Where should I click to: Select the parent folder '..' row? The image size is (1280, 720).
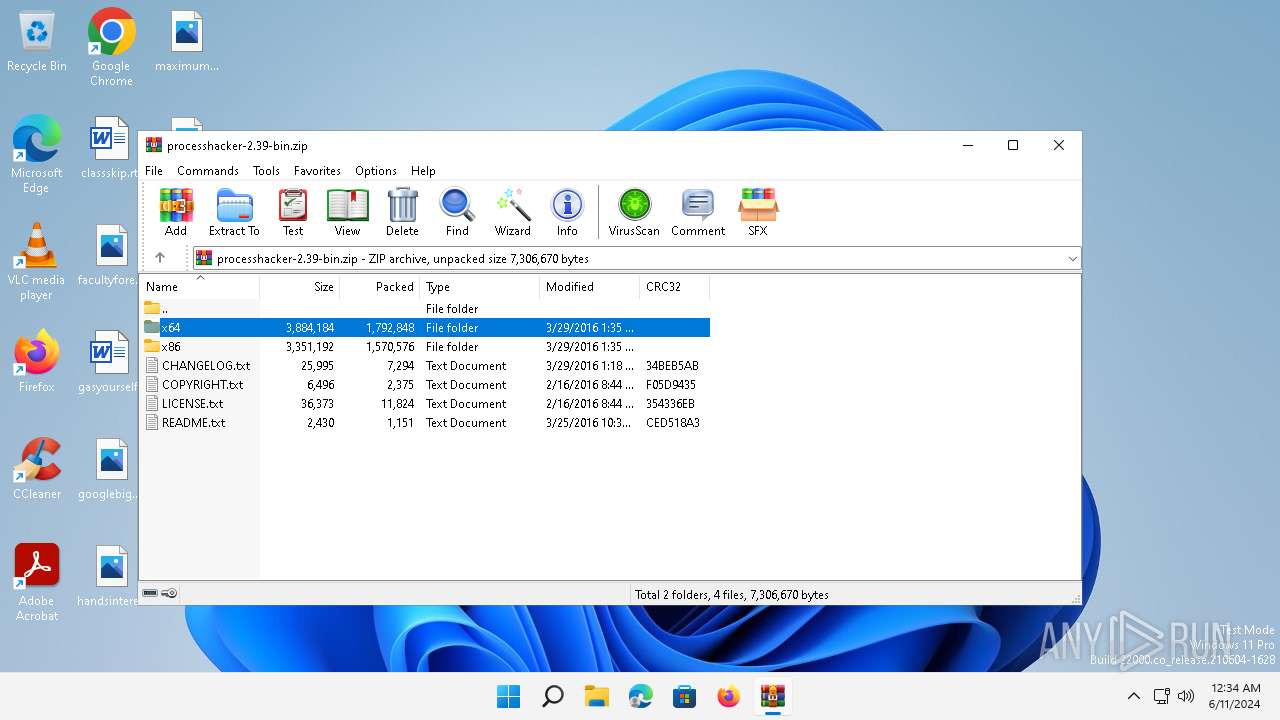425,308
